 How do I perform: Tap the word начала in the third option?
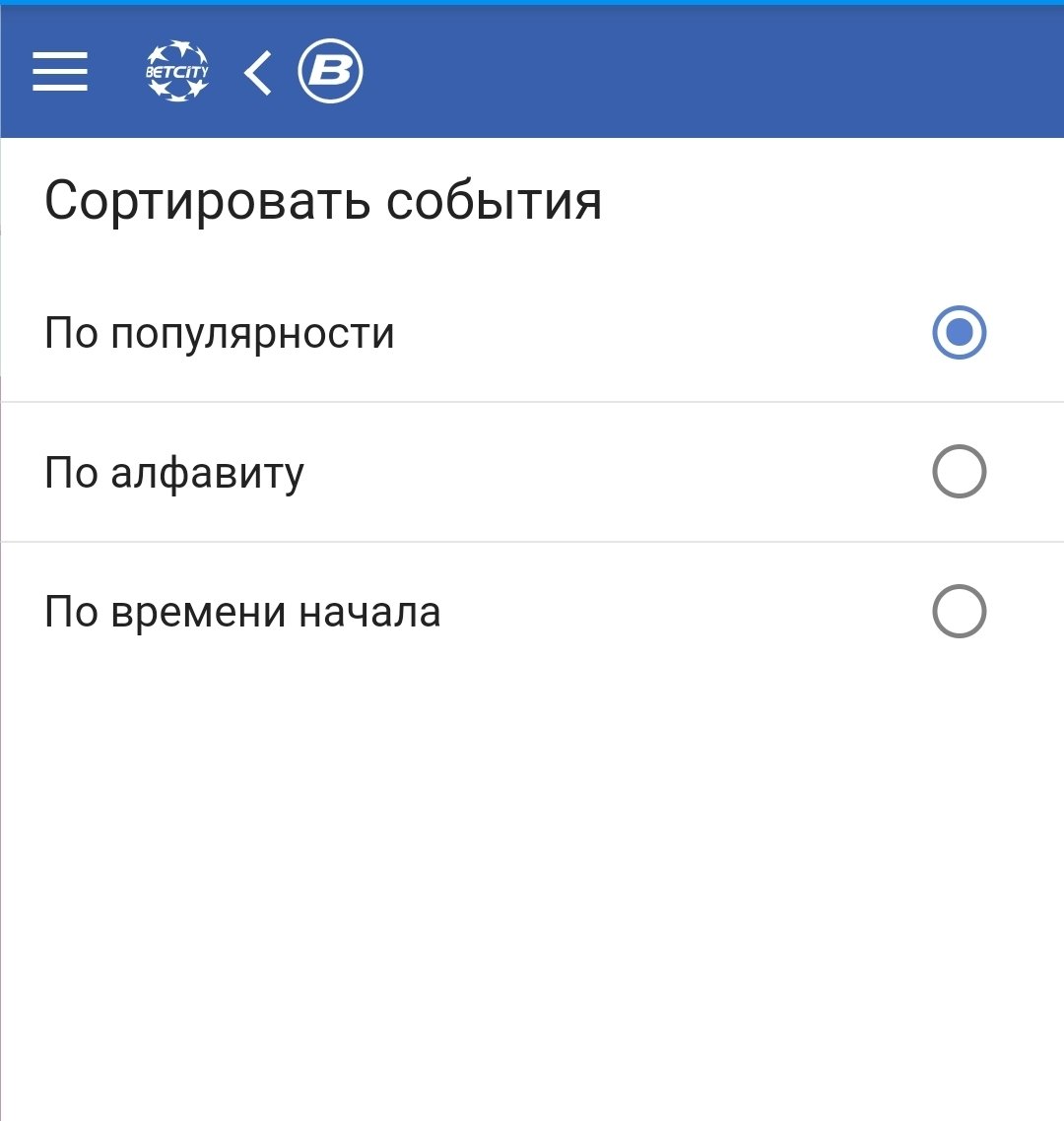click(369, 613)
